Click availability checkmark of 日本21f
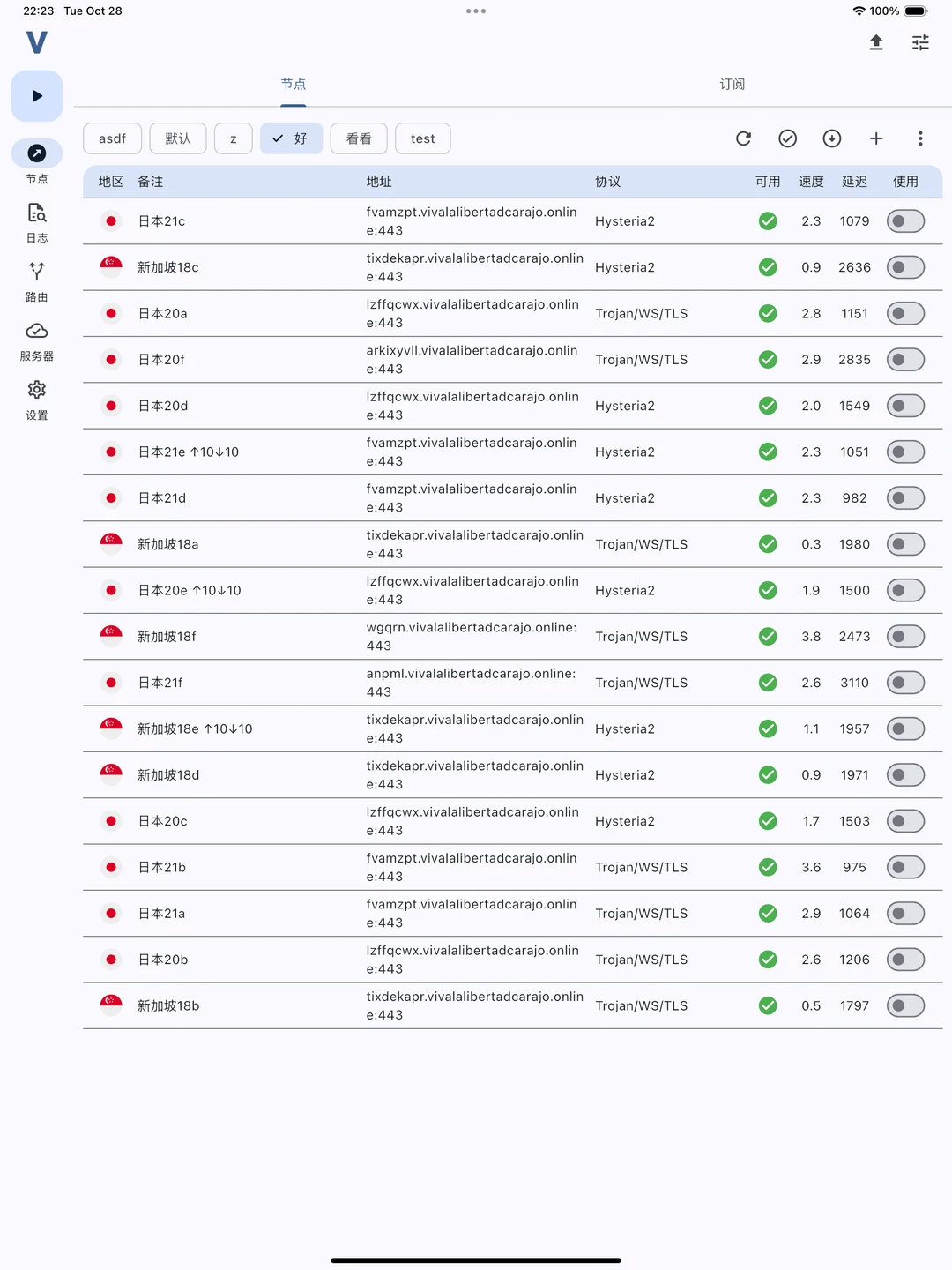952x1270 pixels. tap(768, 683)
